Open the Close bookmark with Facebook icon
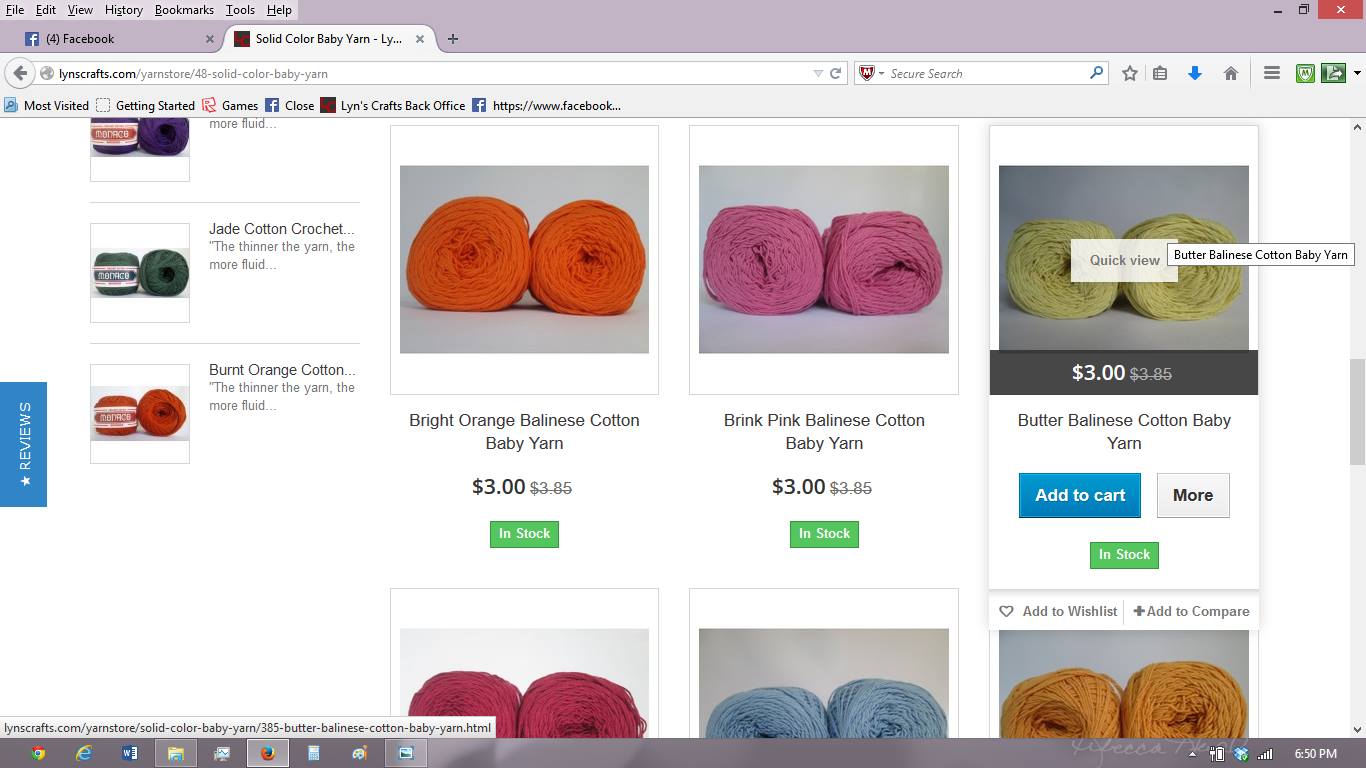 [290, 105]
